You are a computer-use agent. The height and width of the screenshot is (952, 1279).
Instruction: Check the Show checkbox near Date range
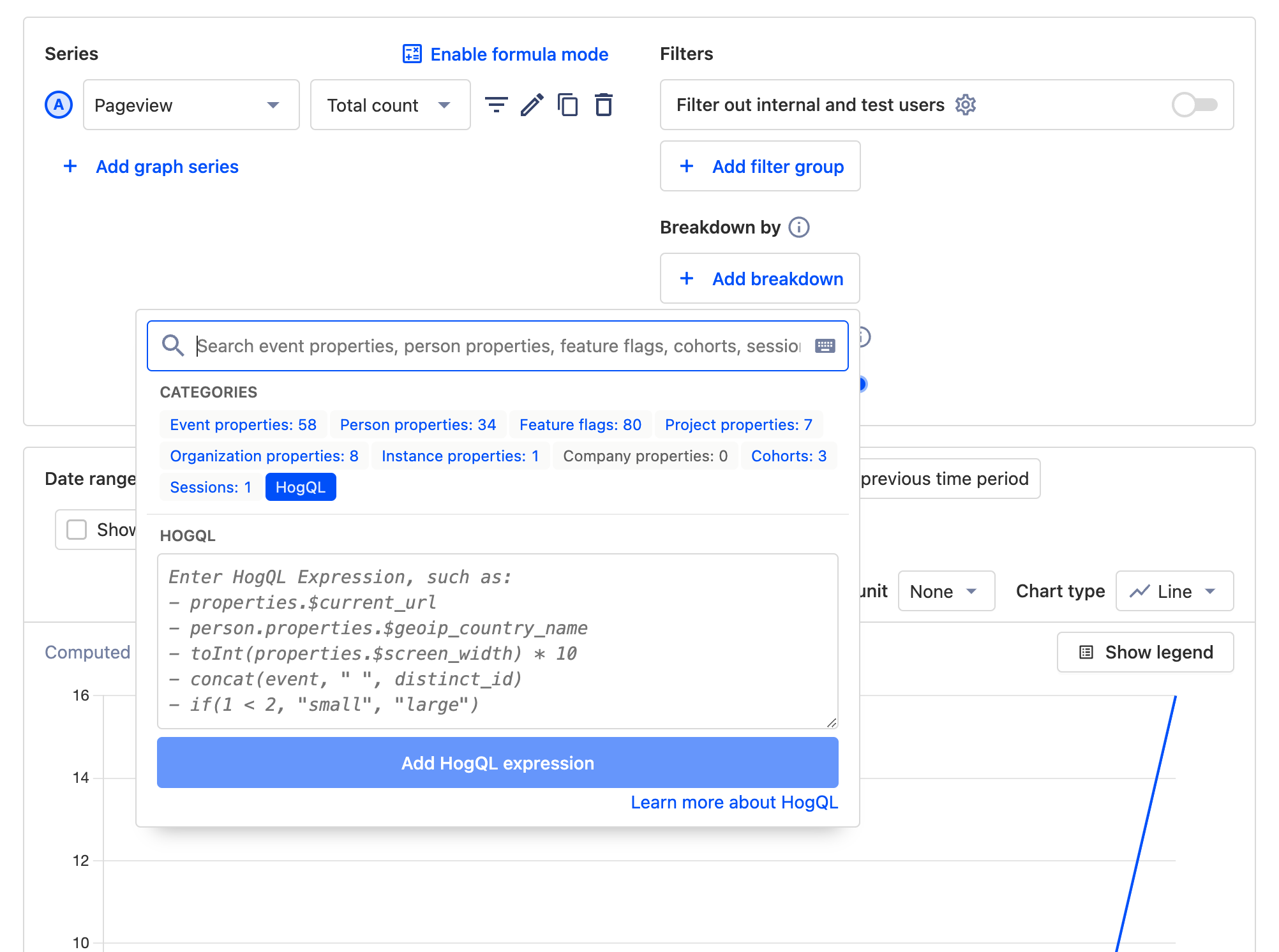point(76,529)
